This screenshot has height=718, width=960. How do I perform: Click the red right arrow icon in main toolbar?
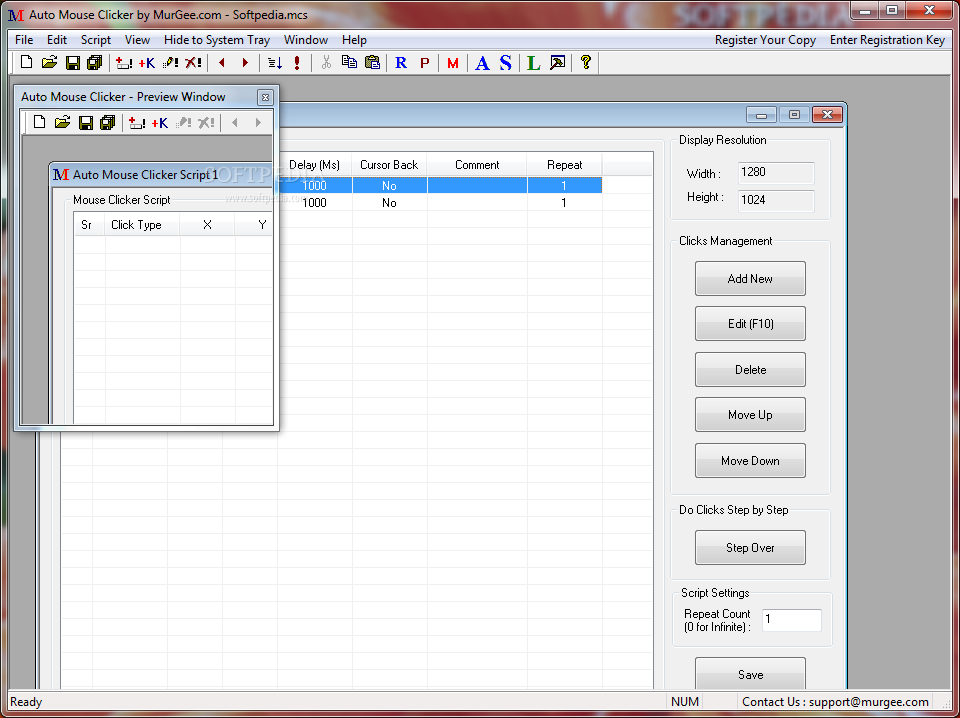pyautogui.click(x=246, y=62)
